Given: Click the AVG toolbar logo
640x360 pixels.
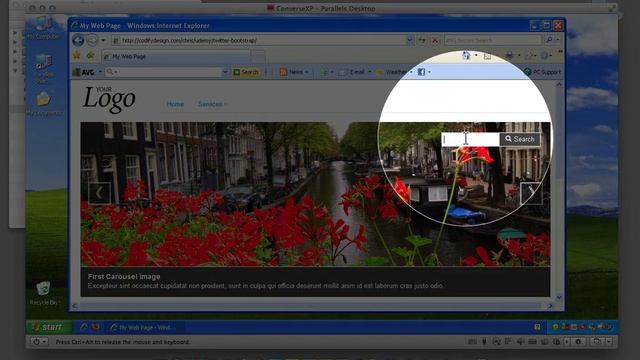Looking at the screenshot, I should [x=83, y=72].
